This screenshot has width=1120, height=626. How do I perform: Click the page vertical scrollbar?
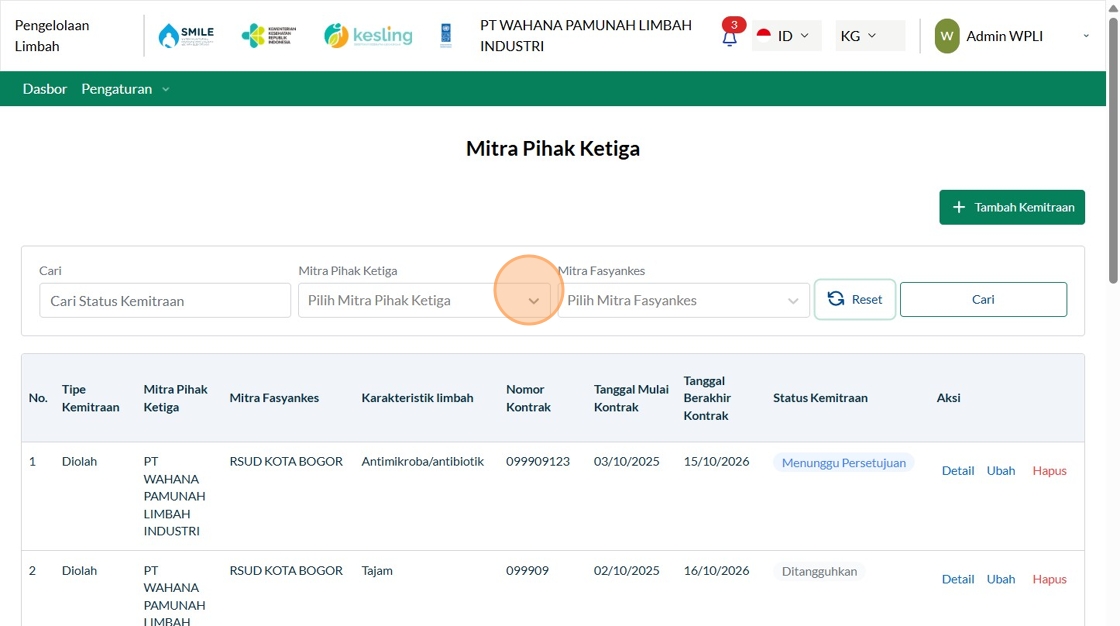coord(1113,150)
